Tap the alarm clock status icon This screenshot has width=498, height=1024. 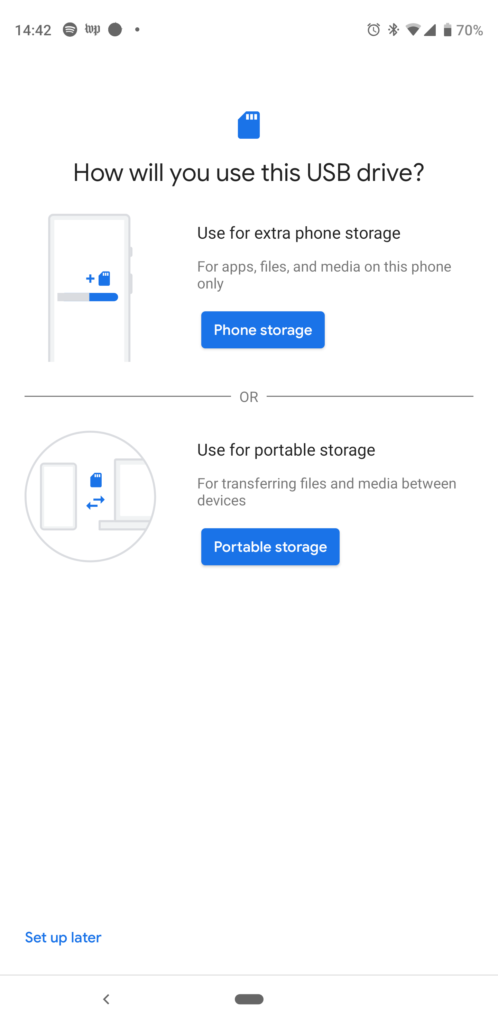tap(373, 30)
